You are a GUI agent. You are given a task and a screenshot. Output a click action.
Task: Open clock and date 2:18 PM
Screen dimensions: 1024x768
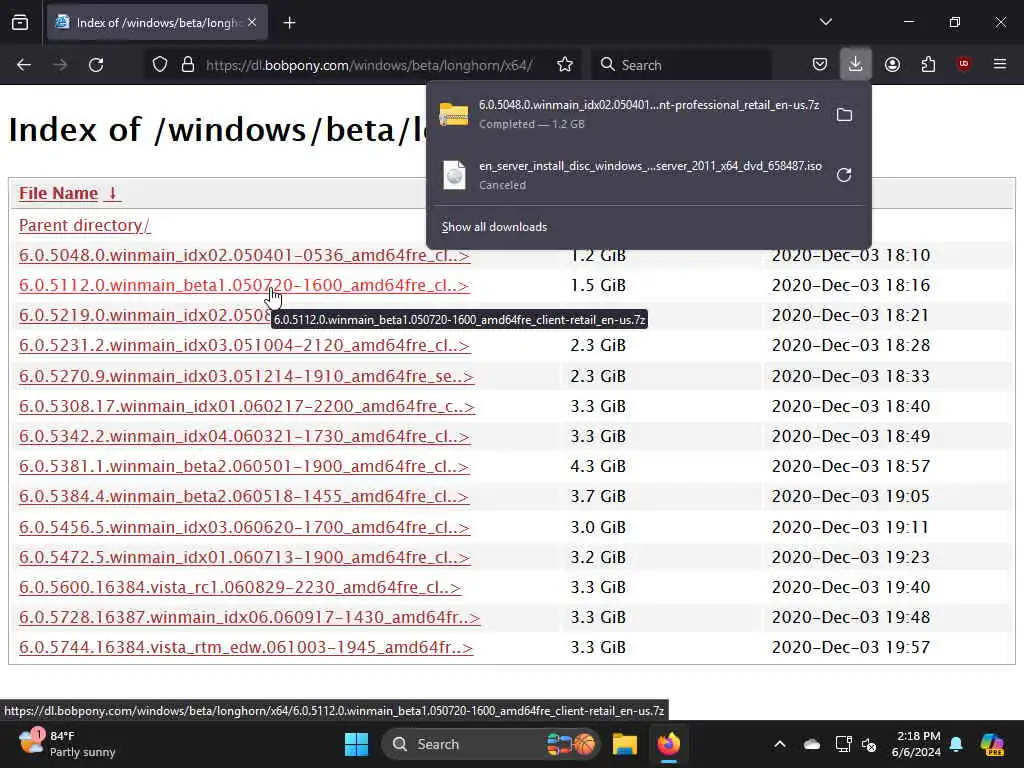[x=916, y=744]
